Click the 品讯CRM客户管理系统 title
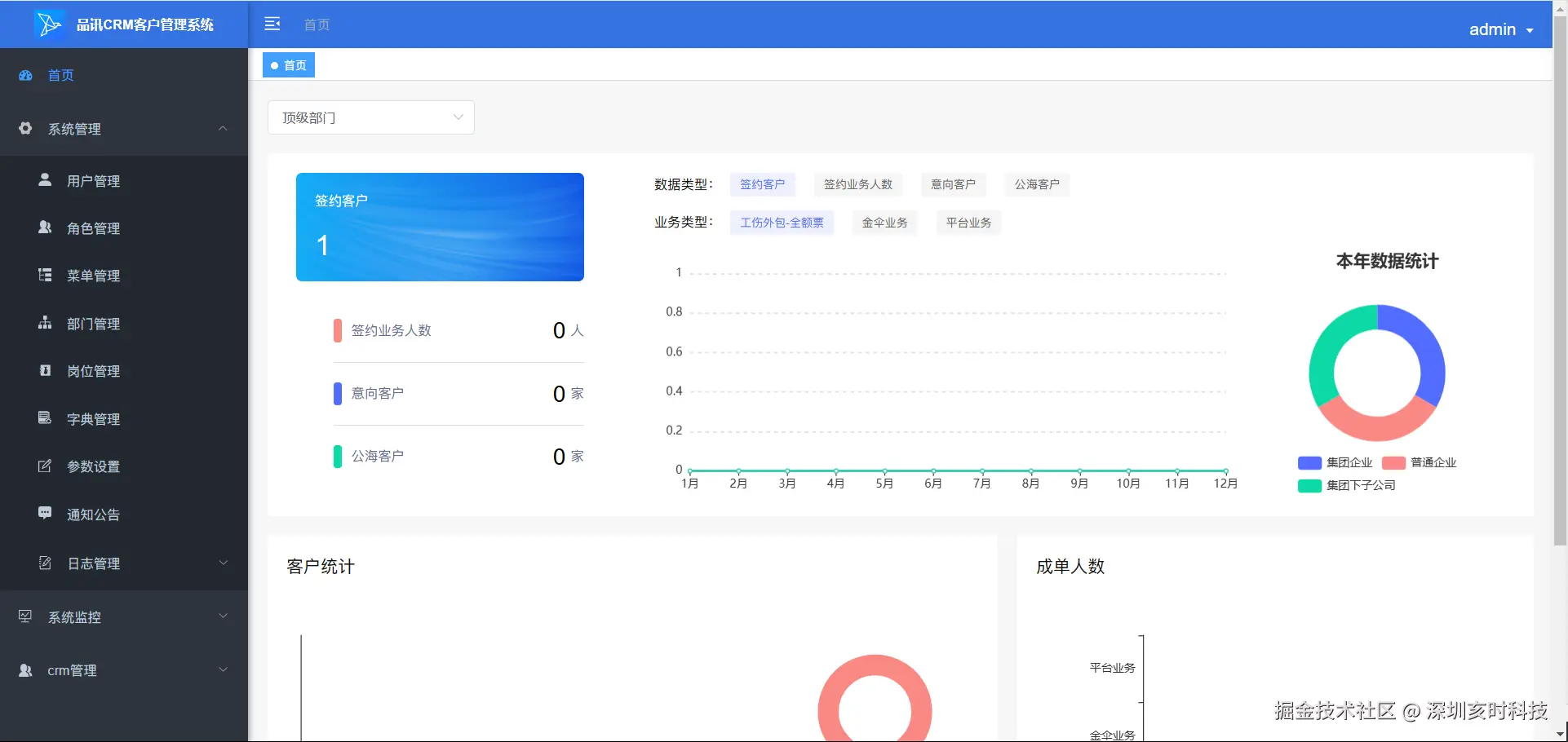 pos(145,24)
